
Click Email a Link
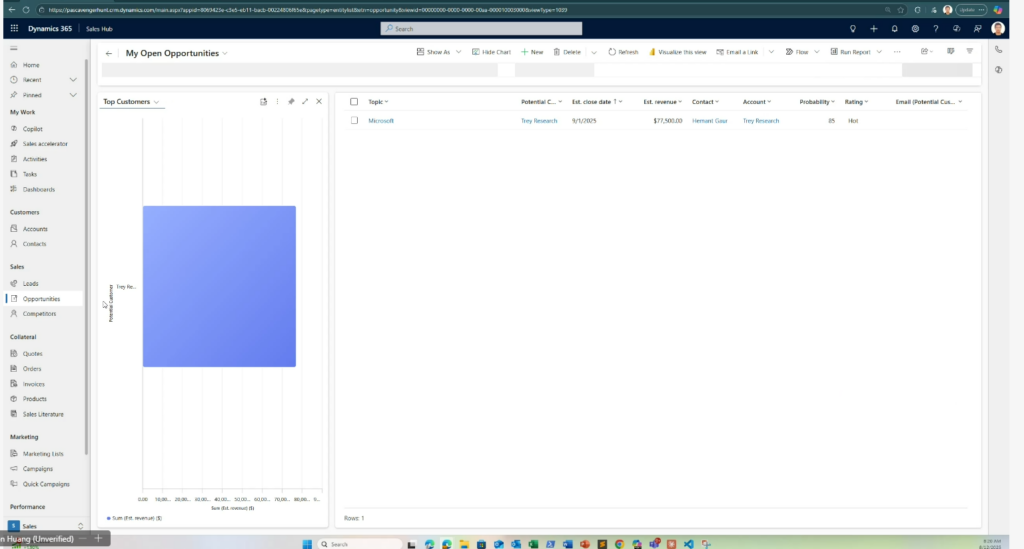click(737, 52)
